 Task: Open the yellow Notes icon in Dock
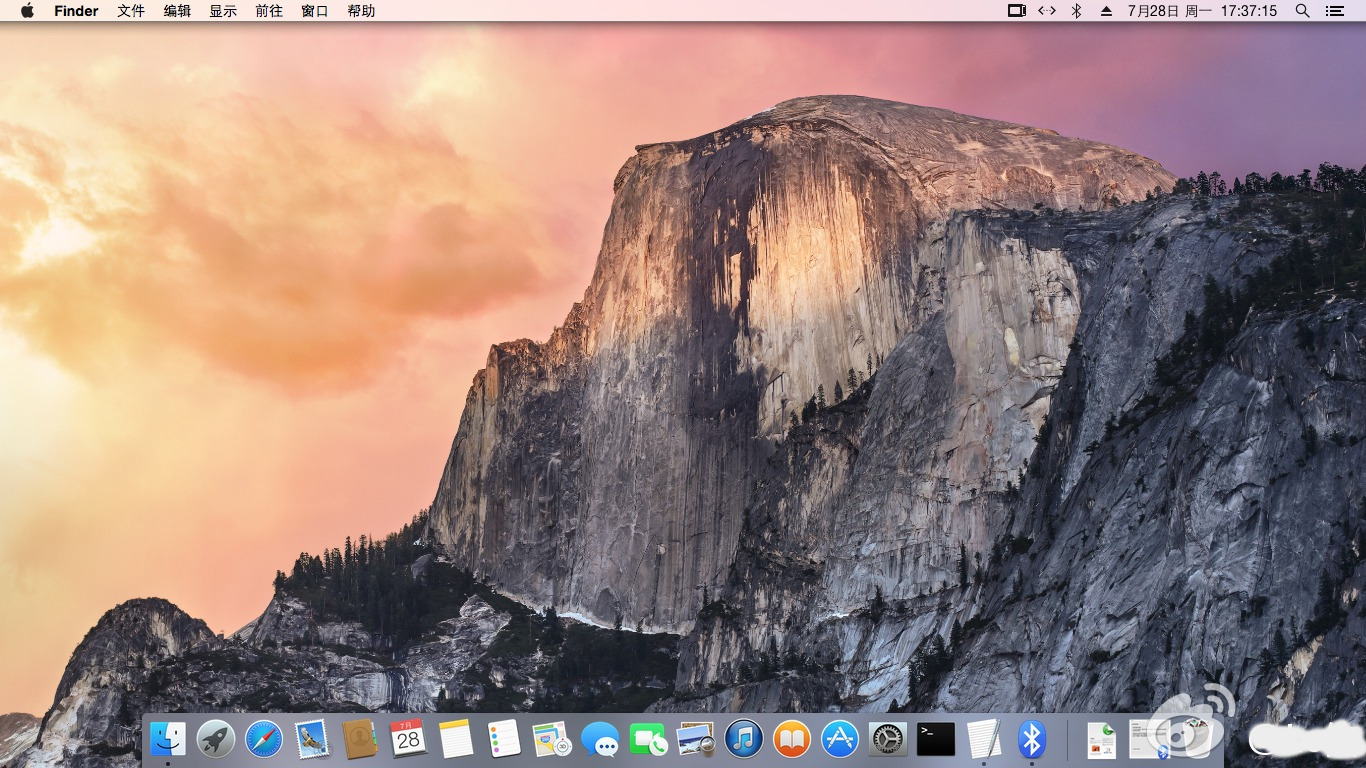[x=456, y=740]
